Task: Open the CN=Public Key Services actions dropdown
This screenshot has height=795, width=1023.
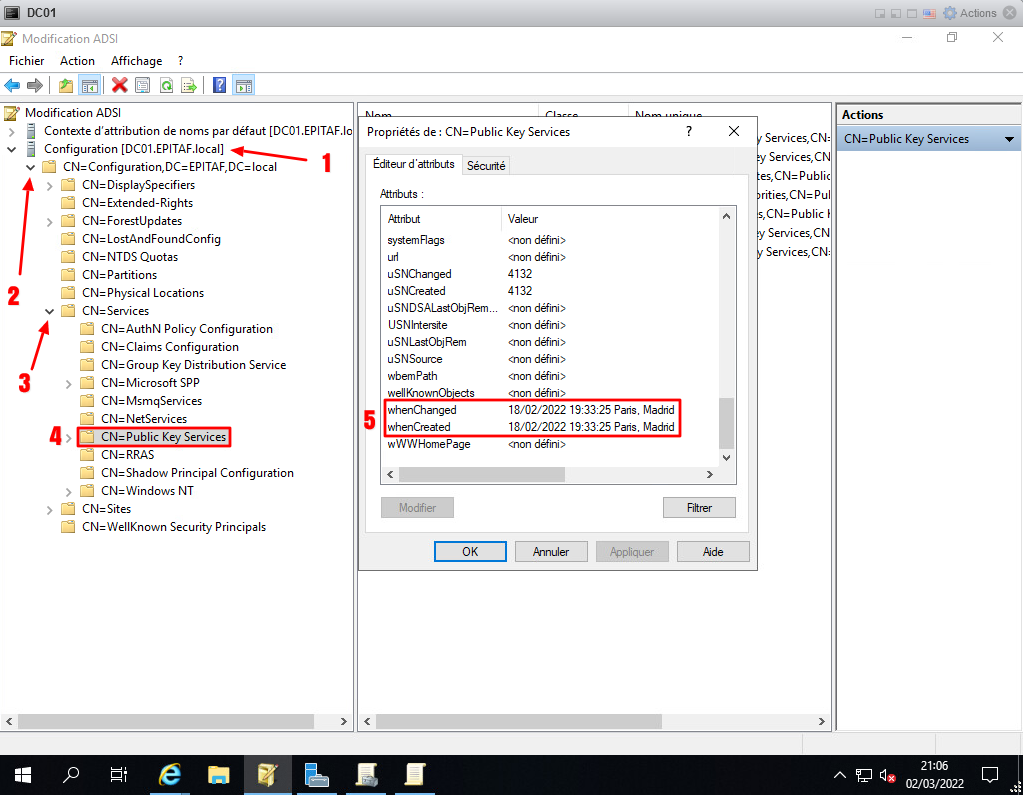Action: tap(1009, 139)
